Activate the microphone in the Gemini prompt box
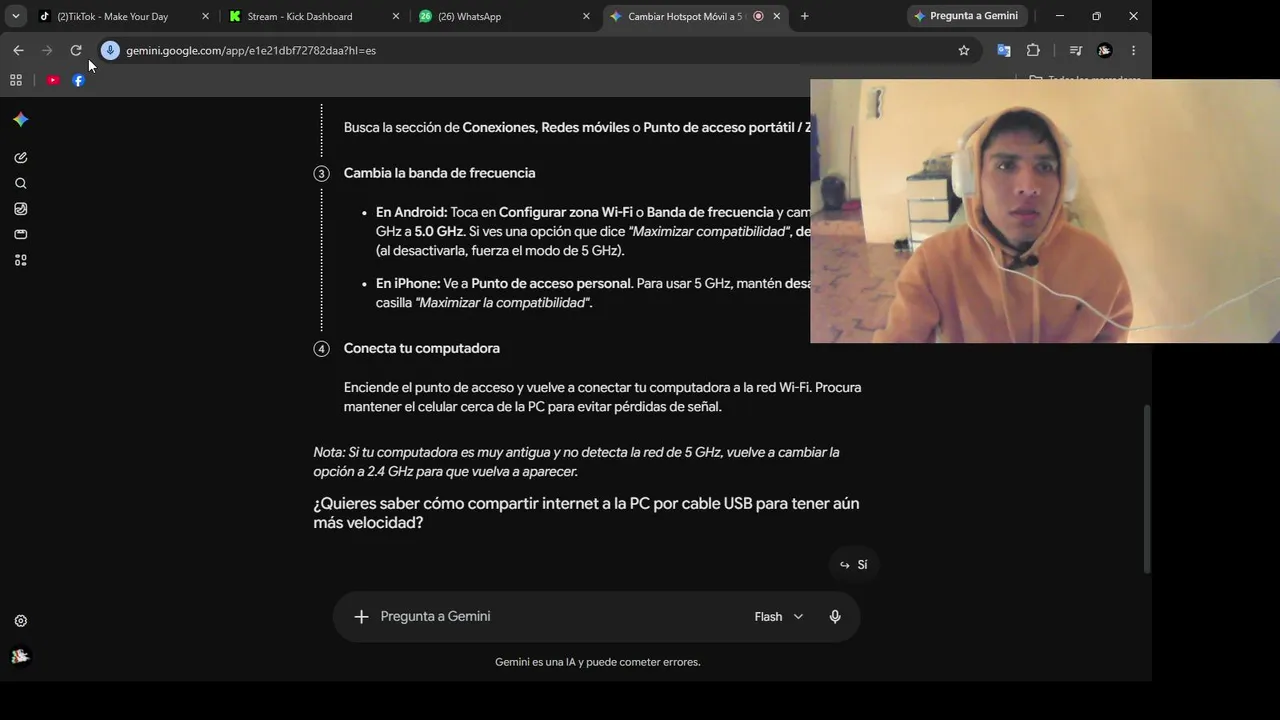Image resolution: width=1280 pixels, height=720 pixels. 835,617
